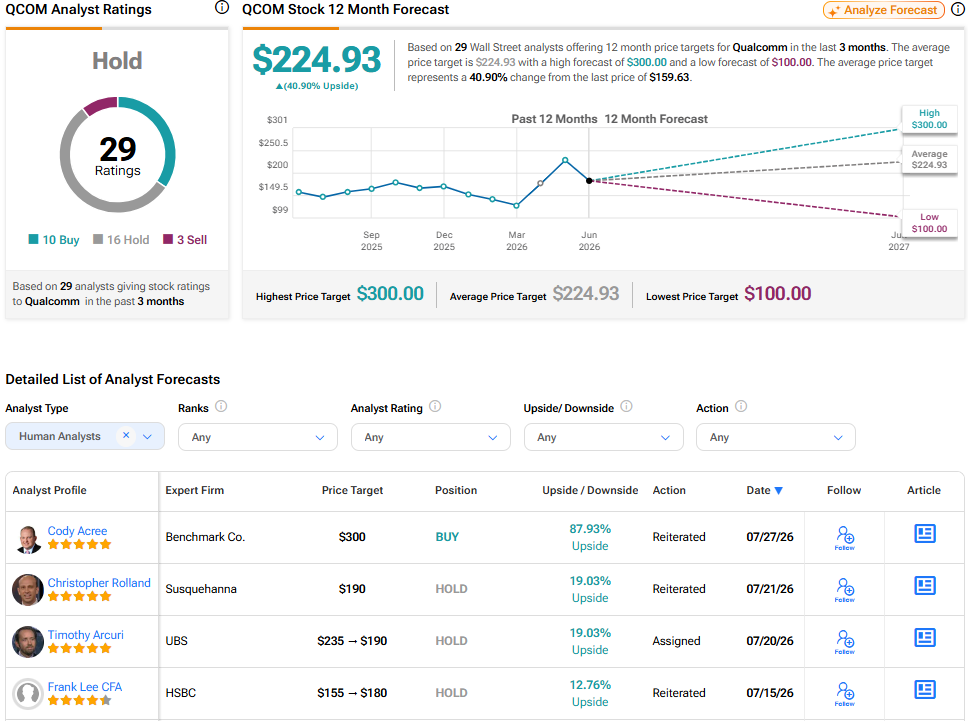This screenshot has width=968, height=721.
Task: Open Frank Lee CFA's article icon
Action: click(x=924, y=689)
